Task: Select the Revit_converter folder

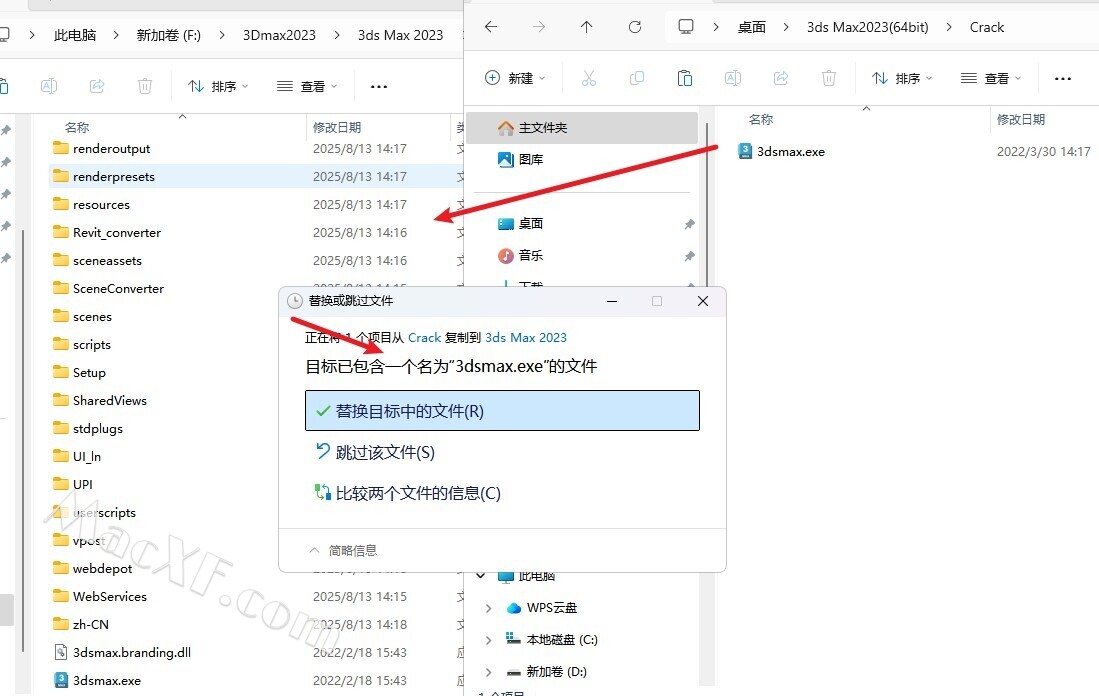Action: click(107, 232)
